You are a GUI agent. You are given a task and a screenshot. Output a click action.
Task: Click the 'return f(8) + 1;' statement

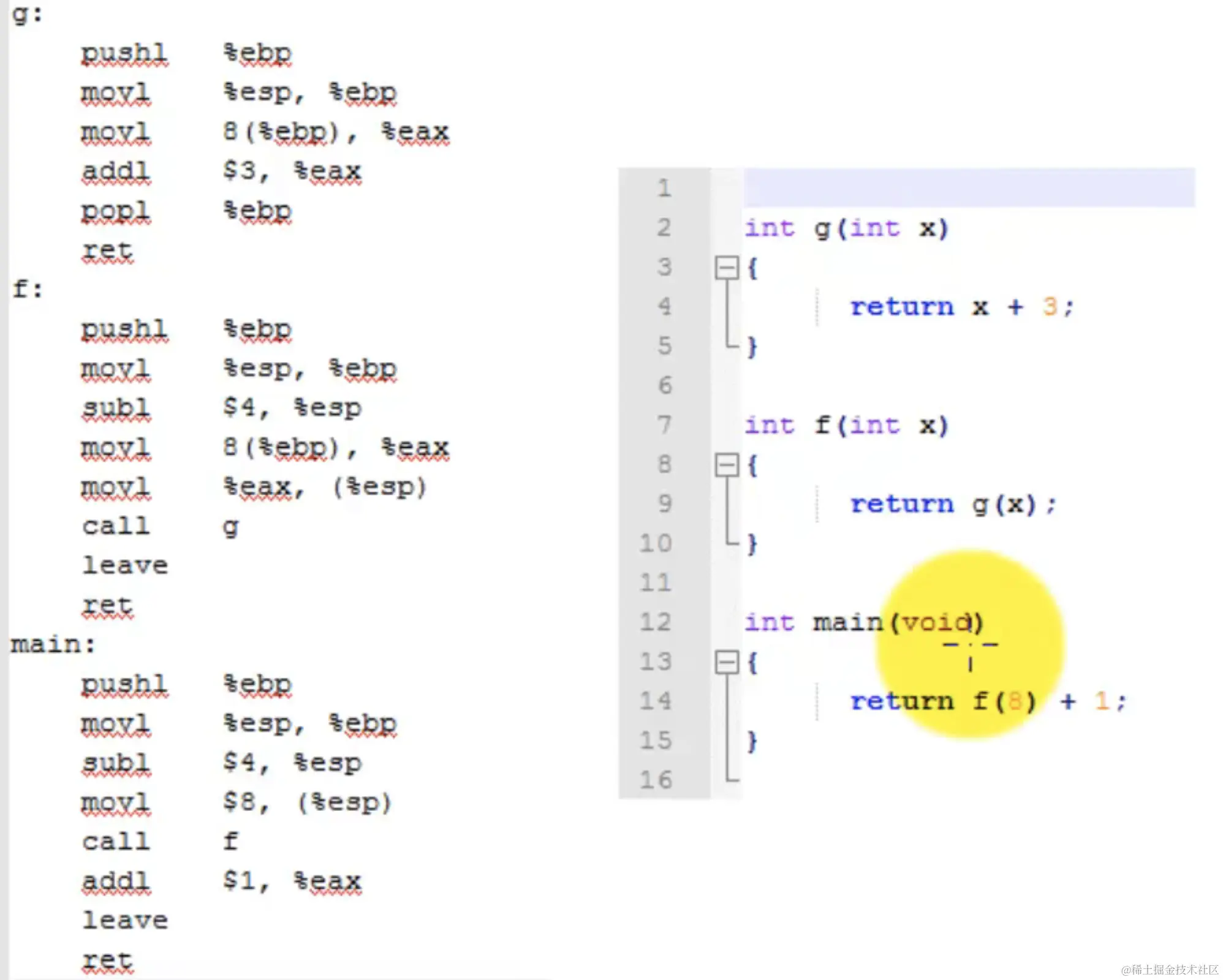(987, 701)
